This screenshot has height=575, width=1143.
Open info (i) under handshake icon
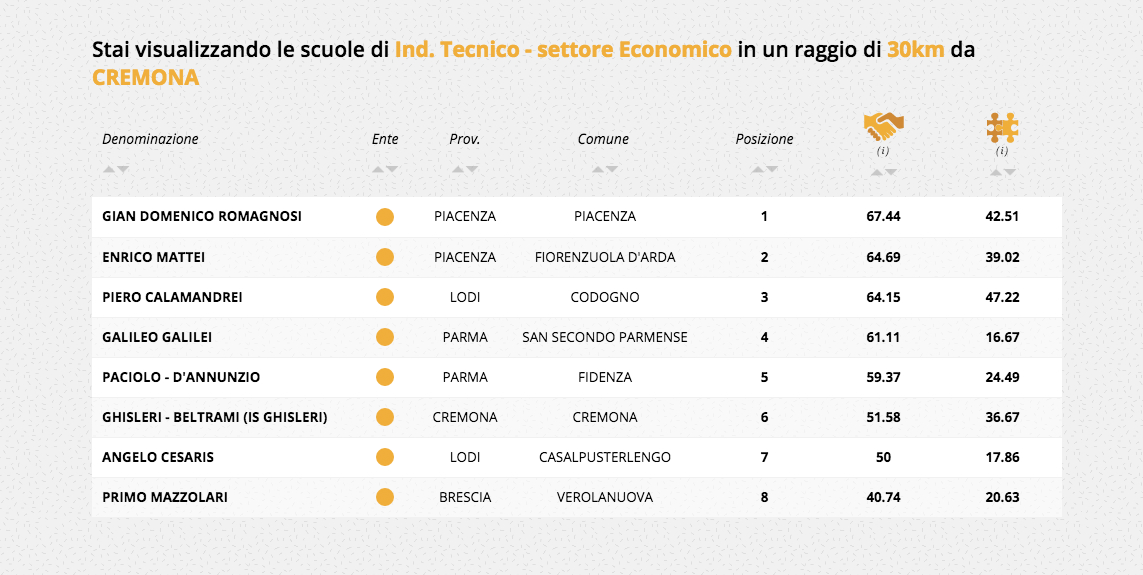883,151
